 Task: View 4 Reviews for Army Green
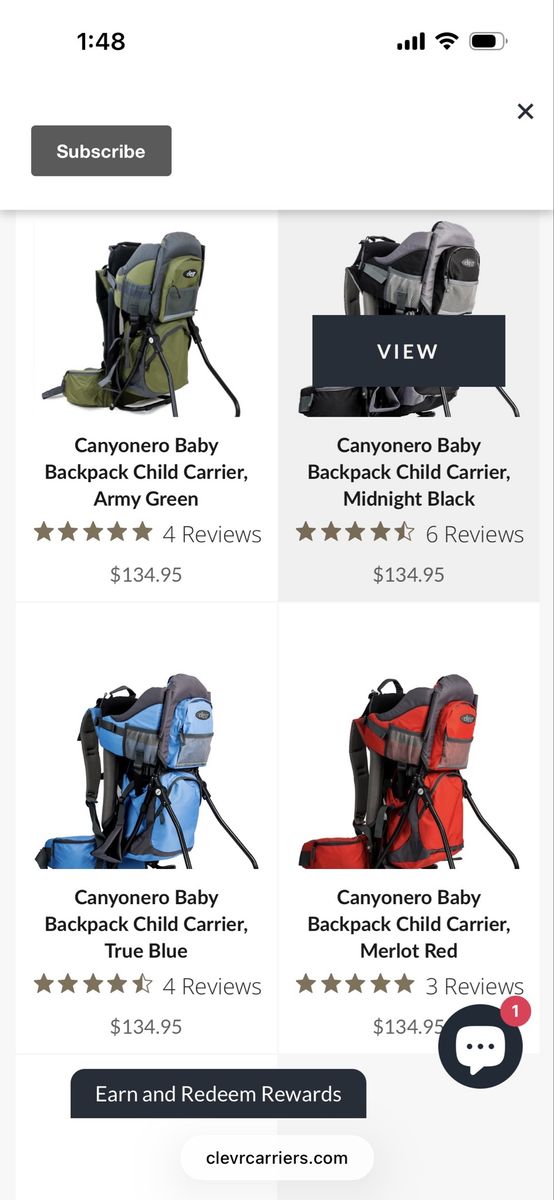pos(212,534)
